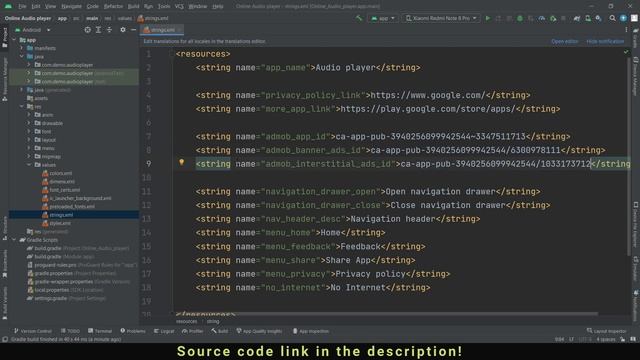Click Expand All in Project panel
Viewport: 640px width, 360px height.
98,30
